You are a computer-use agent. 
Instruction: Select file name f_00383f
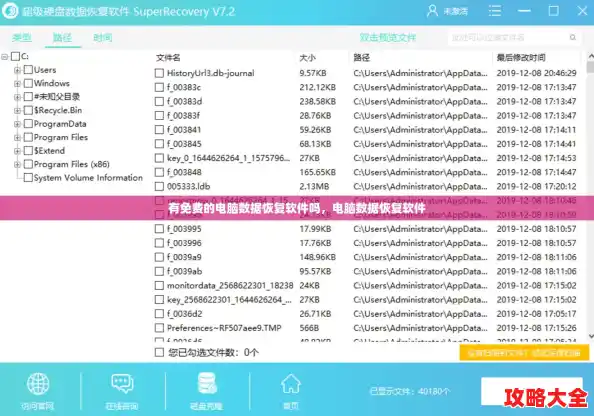[x=183, y=116]
